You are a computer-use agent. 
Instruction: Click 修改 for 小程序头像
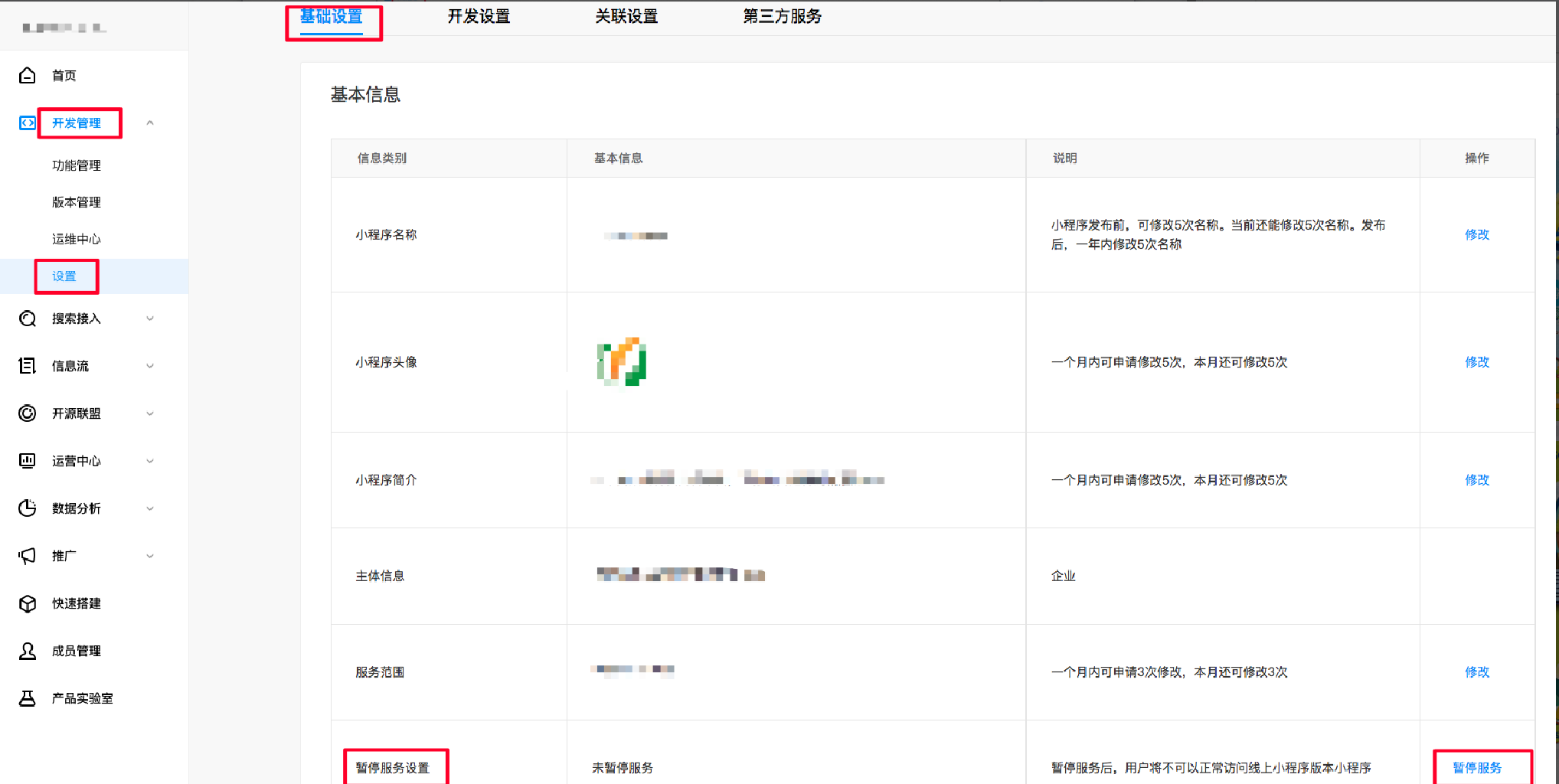coord(1477,361)
